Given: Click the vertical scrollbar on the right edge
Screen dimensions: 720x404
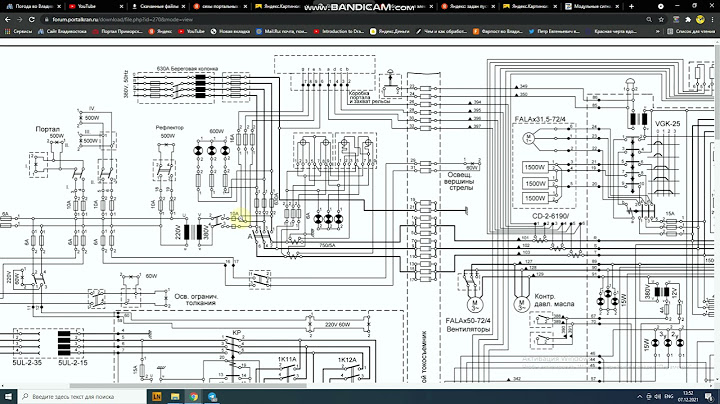Looking at the screenshot, I should 717,92.
